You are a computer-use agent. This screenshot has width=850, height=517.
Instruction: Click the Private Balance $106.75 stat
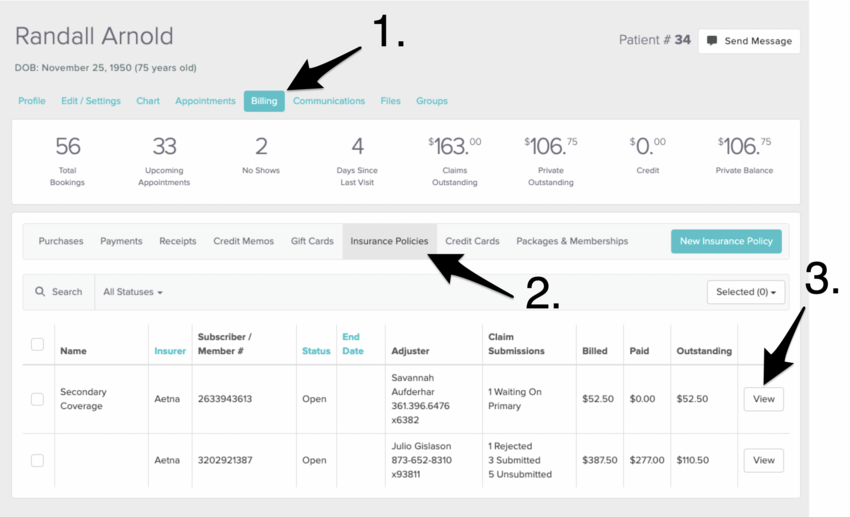coord(744,156)
